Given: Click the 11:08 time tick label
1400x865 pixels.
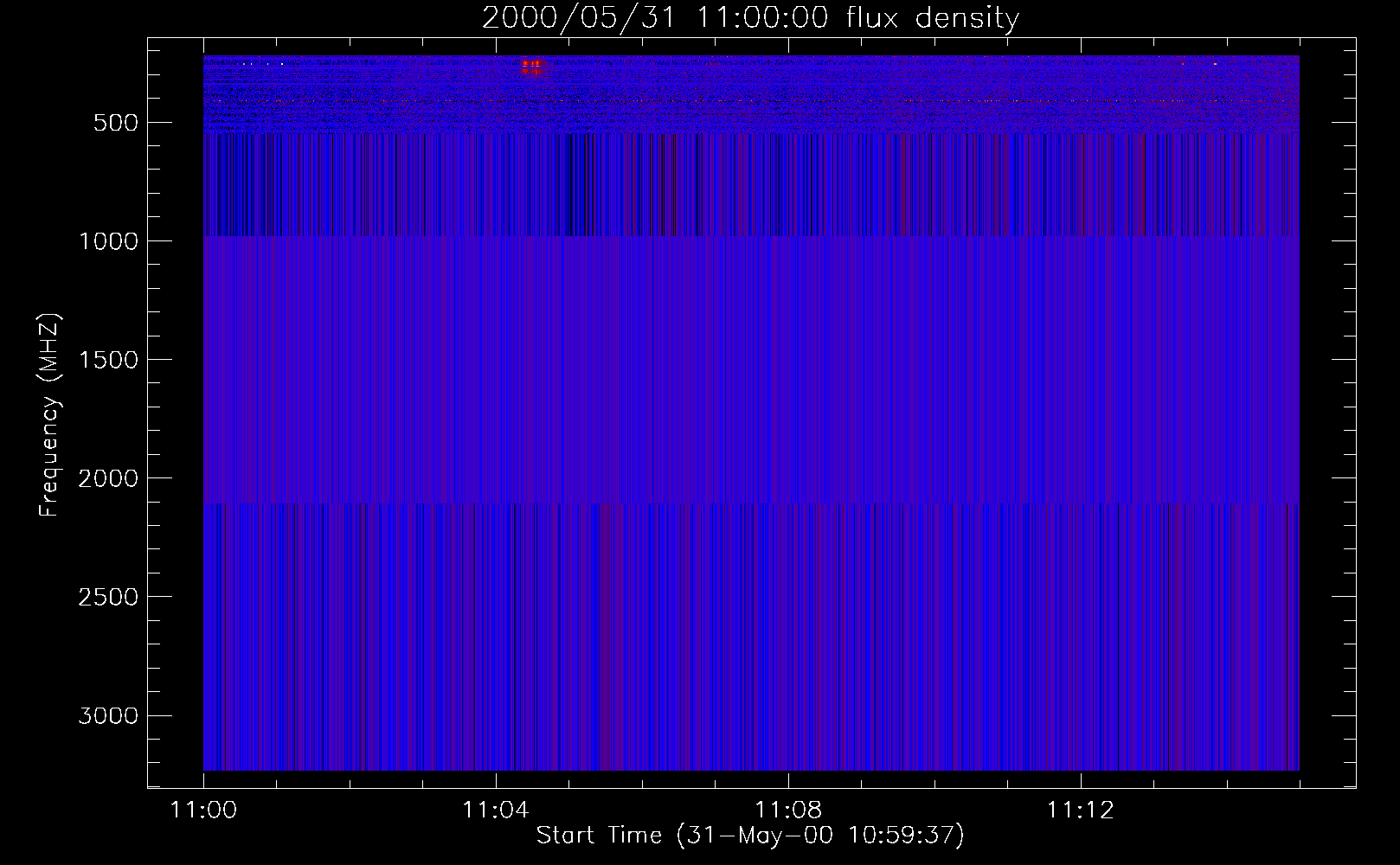Looking at the screenshot, I should click(788, 811).
